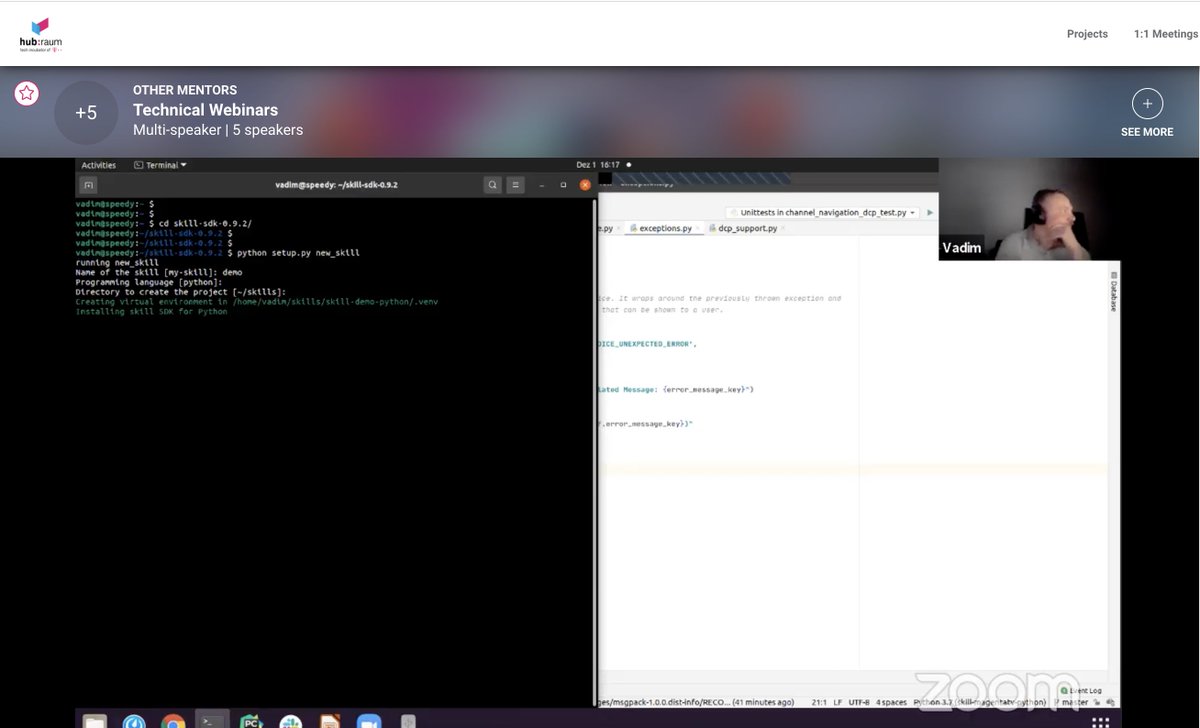Switch to PyCharm from the dock

(x=251, y=721)
